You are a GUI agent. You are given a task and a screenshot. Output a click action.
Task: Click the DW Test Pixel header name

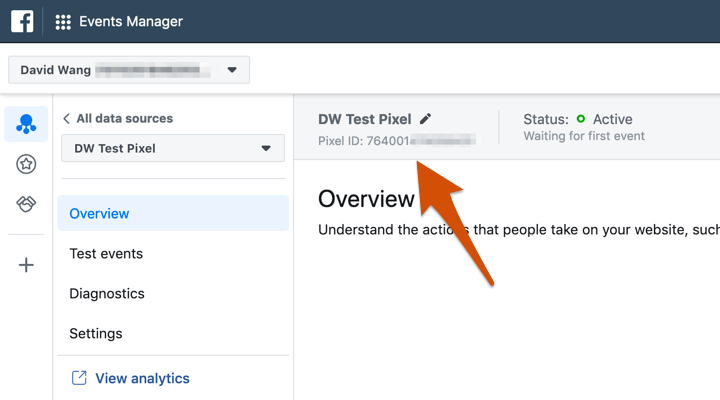(x=364, y=119)
